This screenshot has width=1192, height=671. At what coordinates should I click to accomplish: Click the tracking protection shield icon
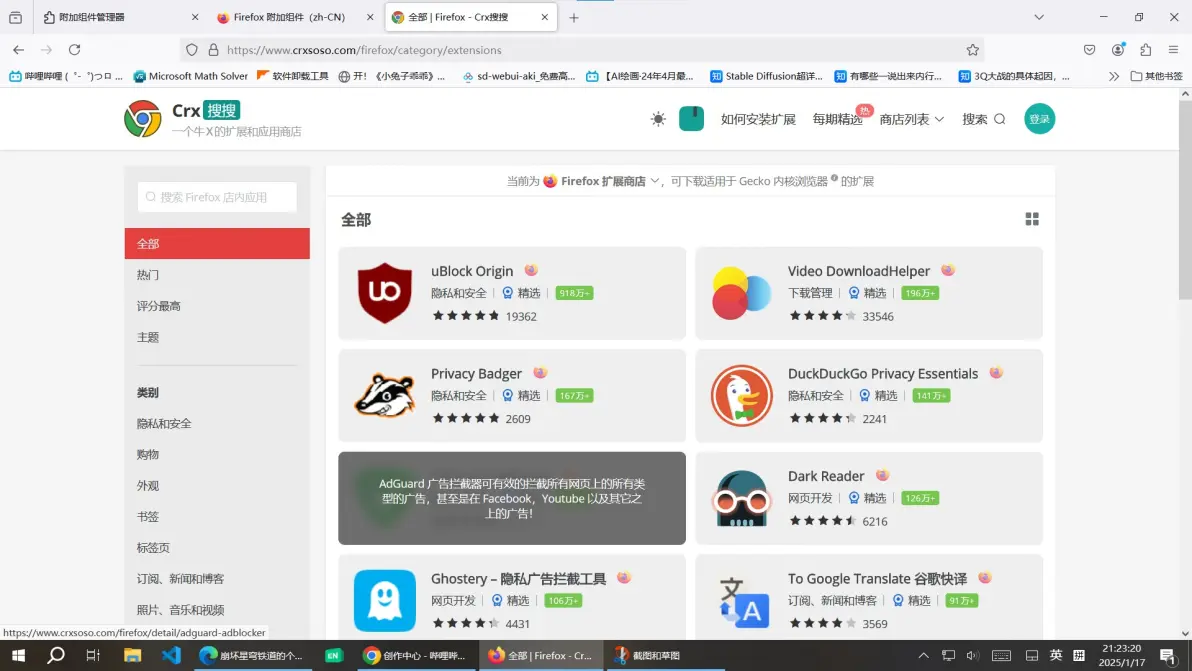click(x=192, y=50)
